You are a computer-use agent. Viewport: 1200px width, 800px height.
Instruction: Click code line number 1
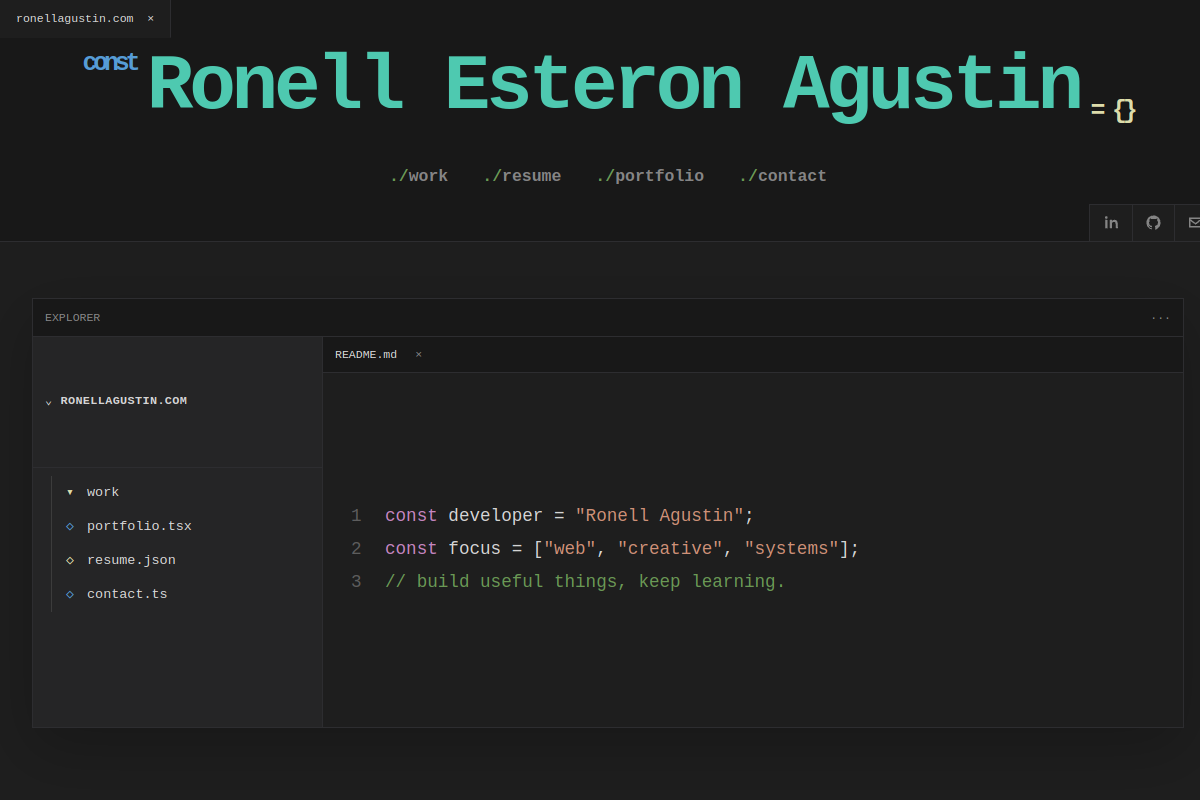coord(356,516)
